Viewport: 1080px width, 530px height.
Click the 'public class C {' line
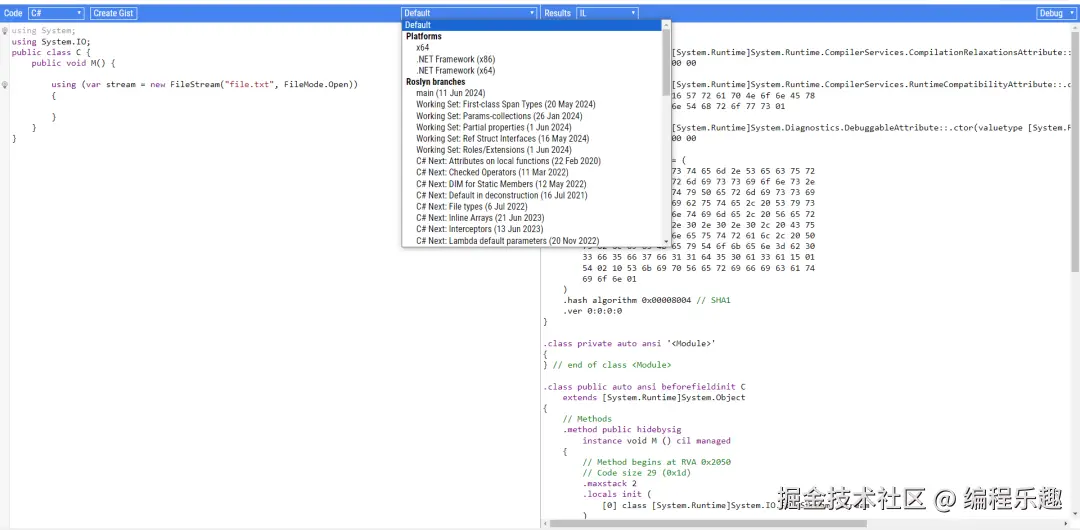point(51,52)
